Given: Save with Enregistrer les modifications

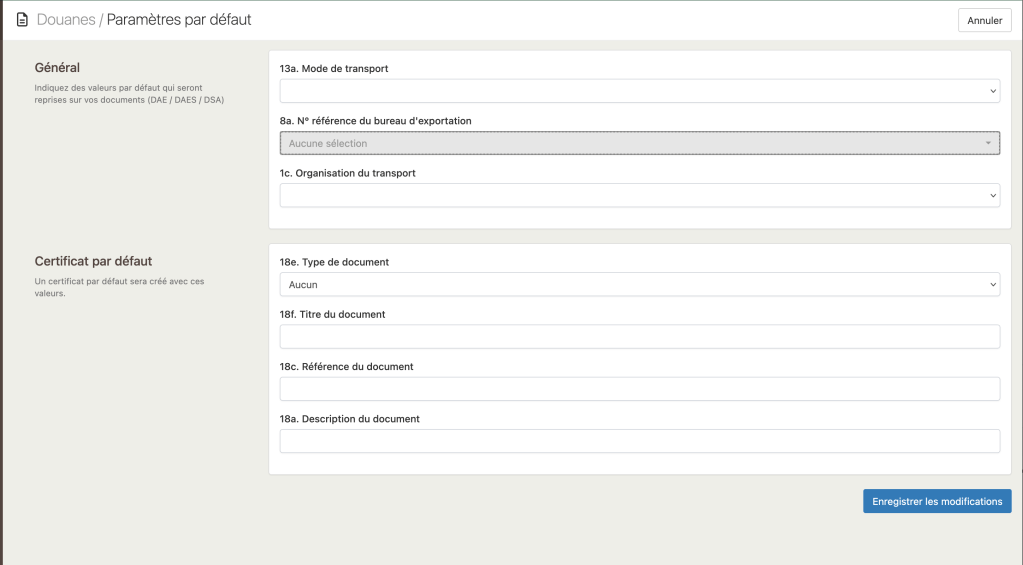Looking at the screenshot, I should 936,501.
